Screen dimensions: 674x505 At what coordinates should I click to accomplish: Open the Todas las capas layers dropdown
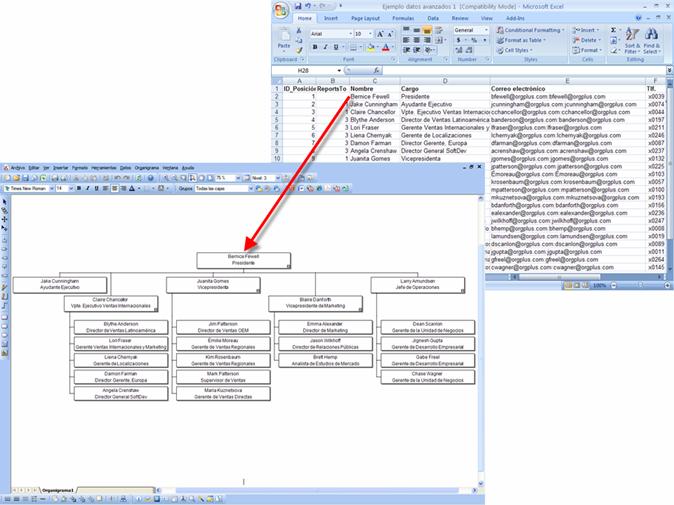pyautogui.click(x=251, y=189)
